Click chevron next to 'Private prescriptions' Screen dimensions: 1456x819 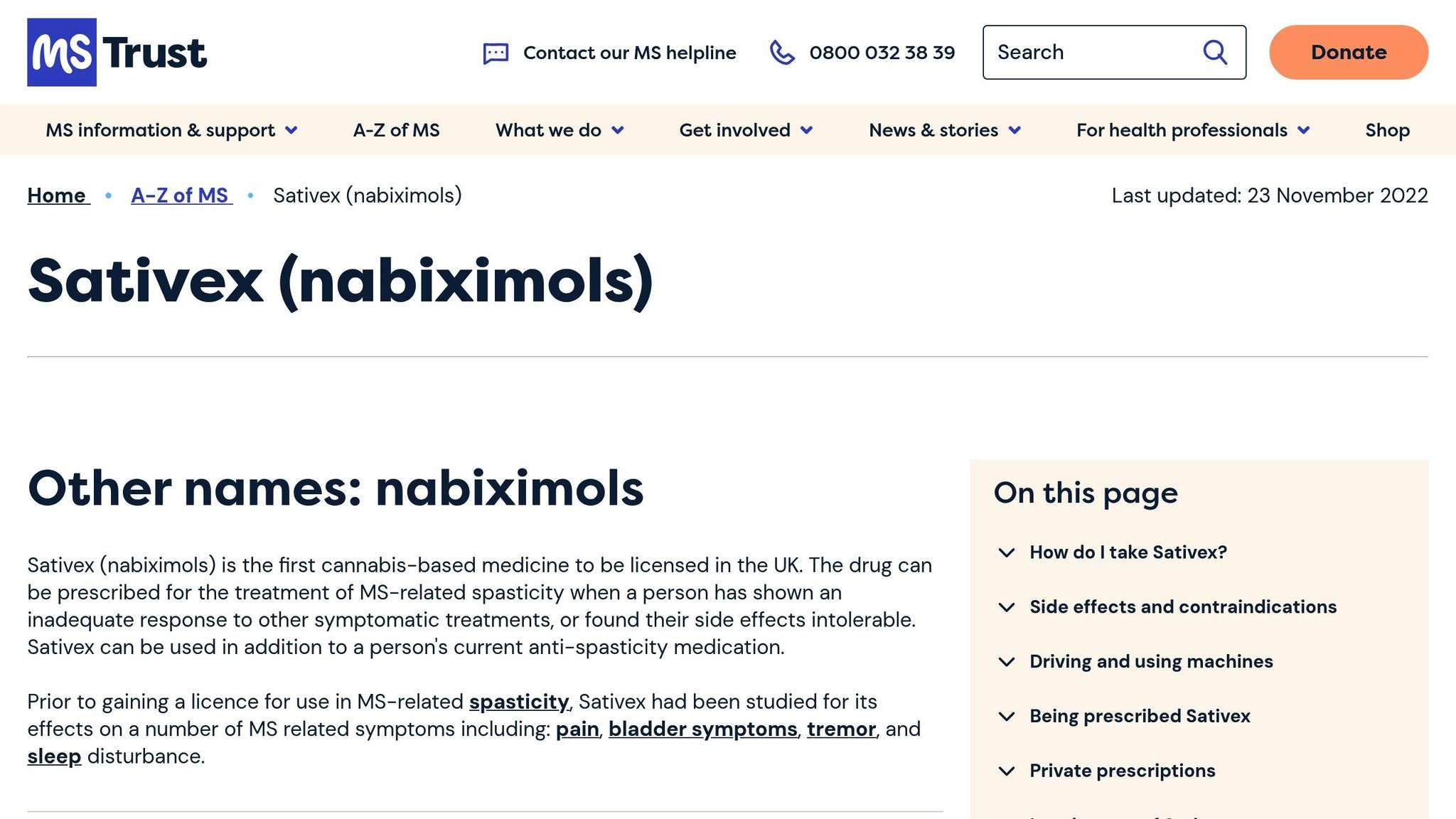tap(1007, 771)
